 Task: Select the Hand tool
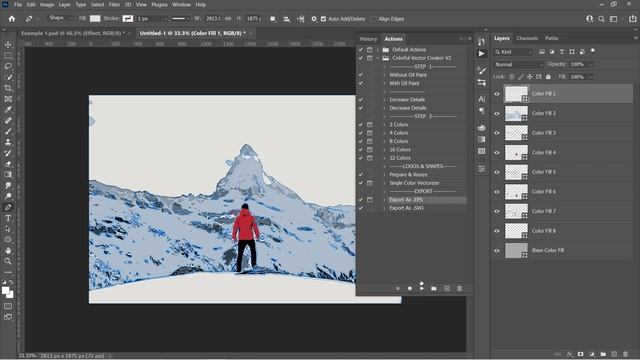(x=8, y=250)
